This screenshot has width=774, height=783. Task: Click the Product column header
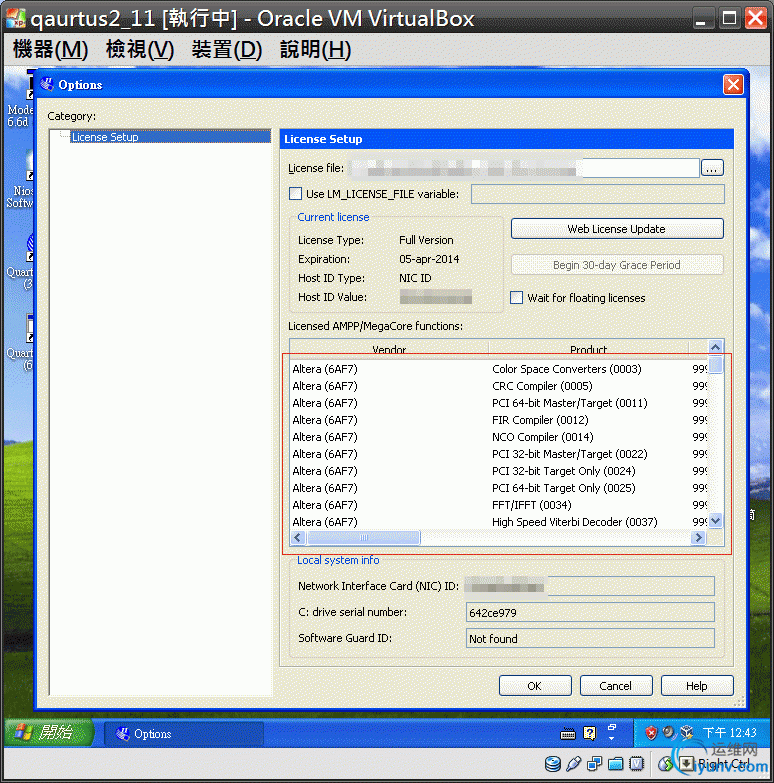pos(589,349)
